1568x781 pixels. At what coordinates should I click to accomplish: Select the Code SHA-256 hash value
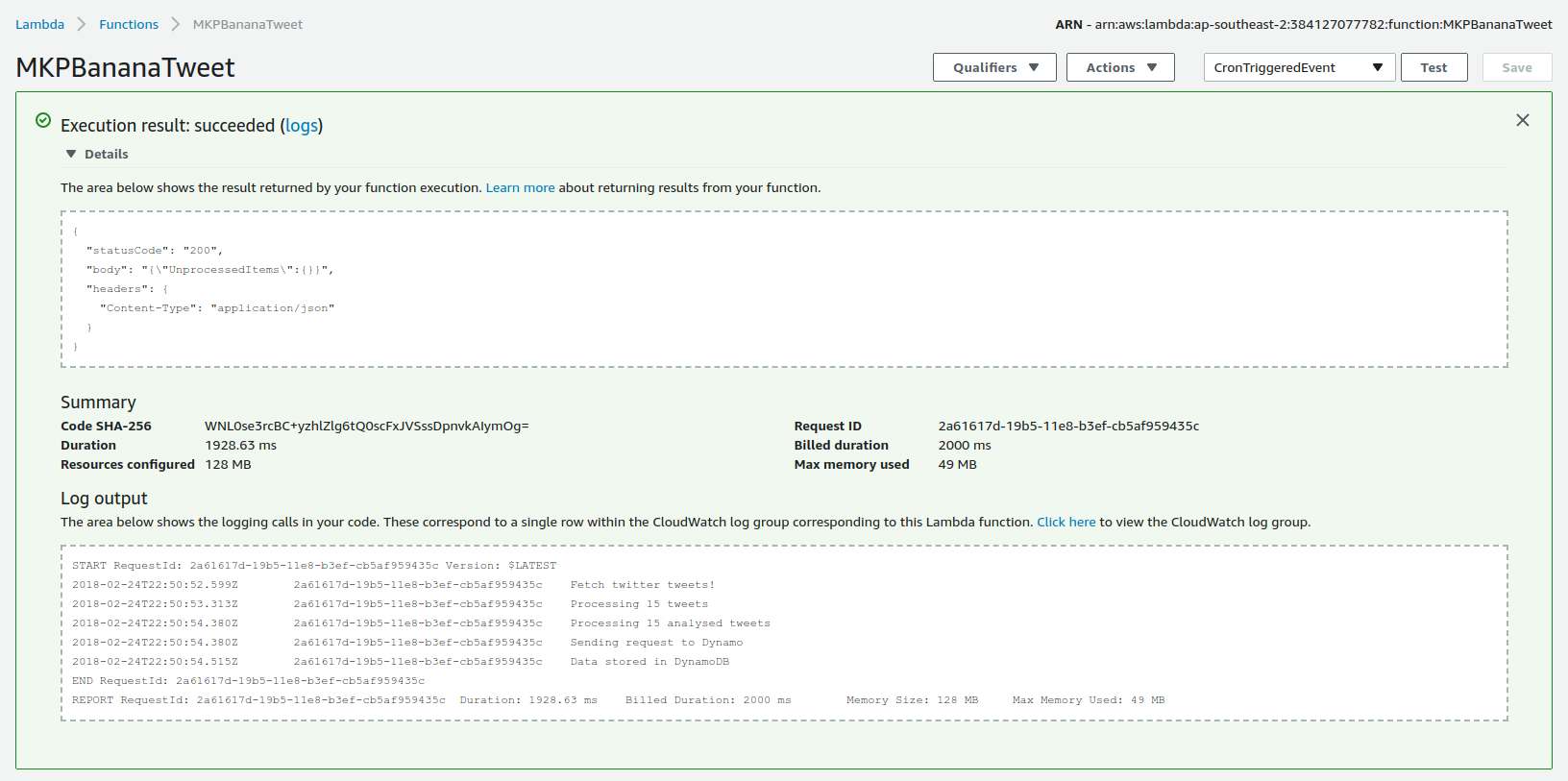367,426
